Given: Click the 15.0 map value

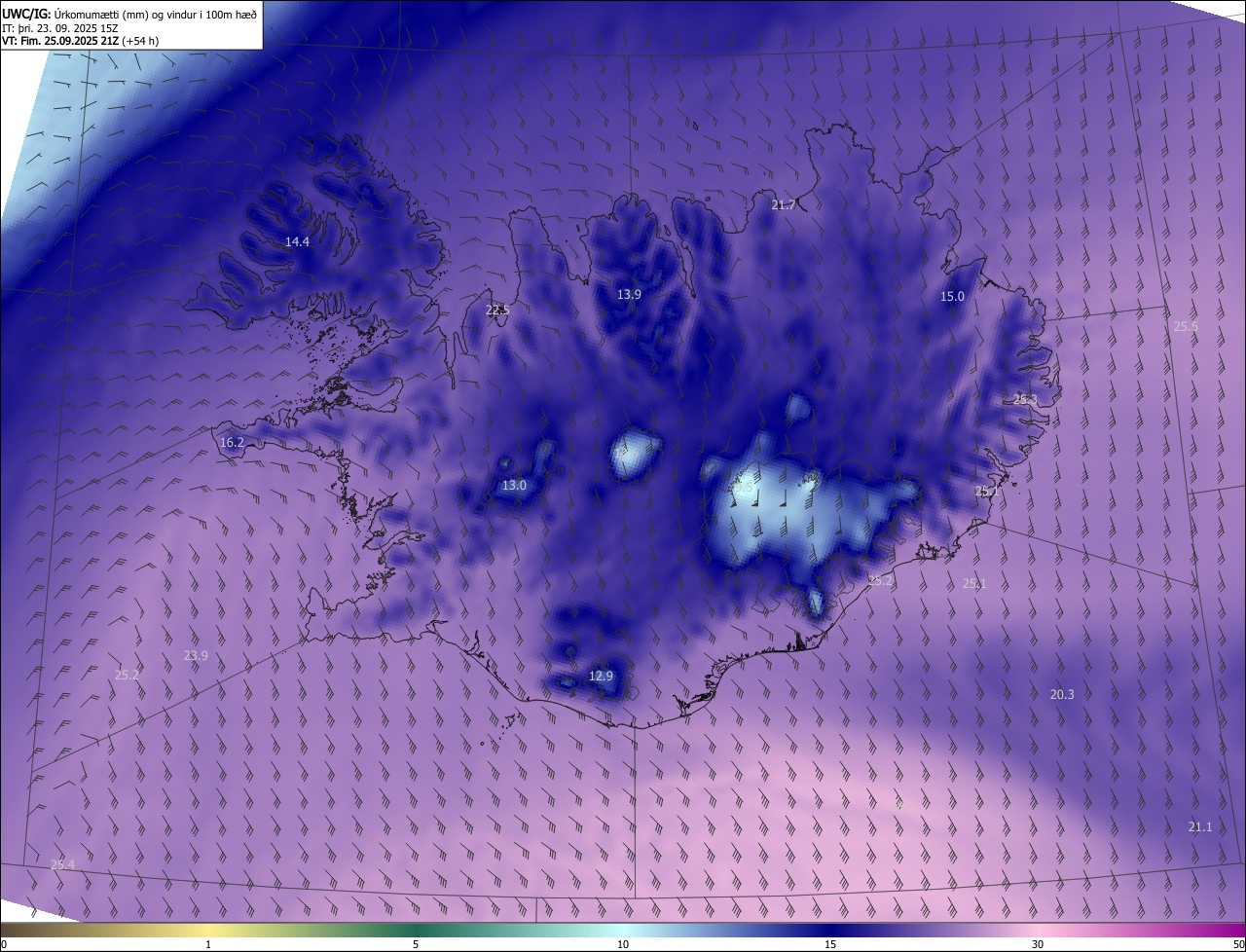Looking at the screenshot, I should pos(952,296).
